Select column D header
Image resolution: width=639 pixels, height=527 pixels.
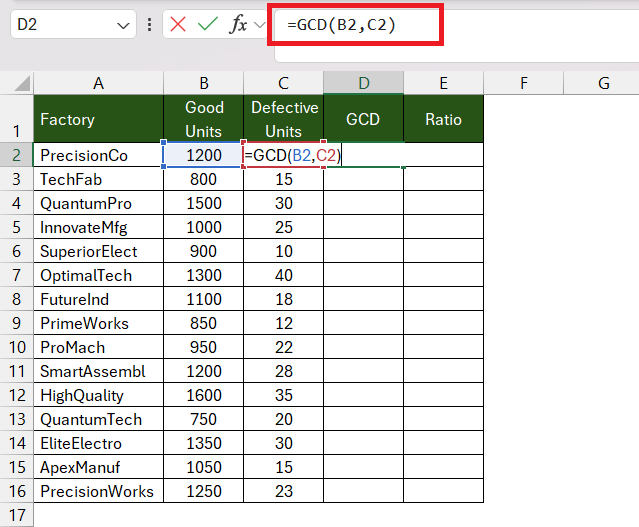point(364,83)
